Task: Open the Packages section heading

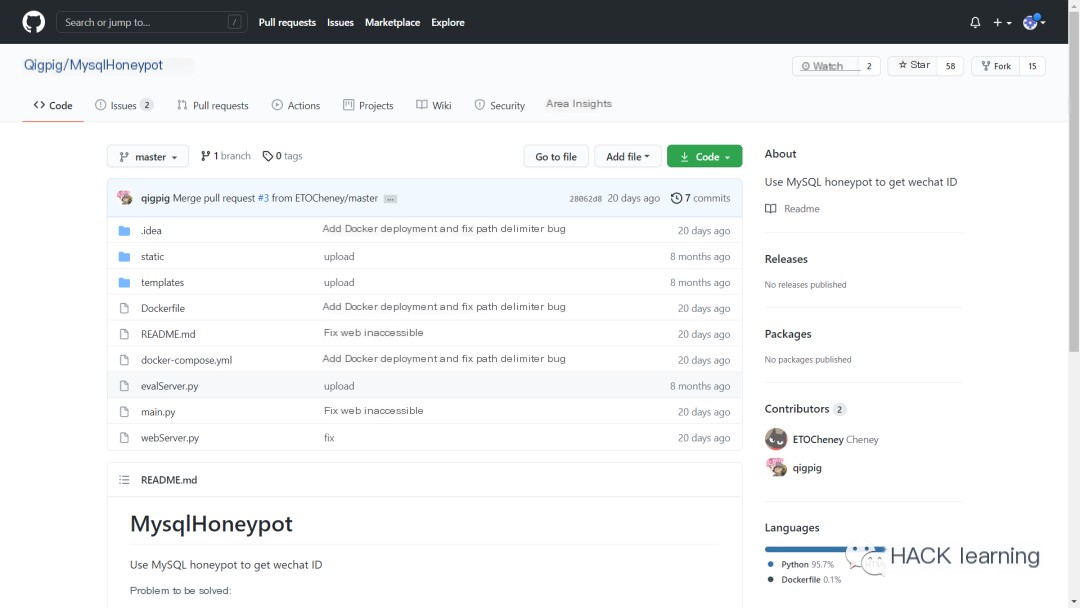Action: coord(788,334)
